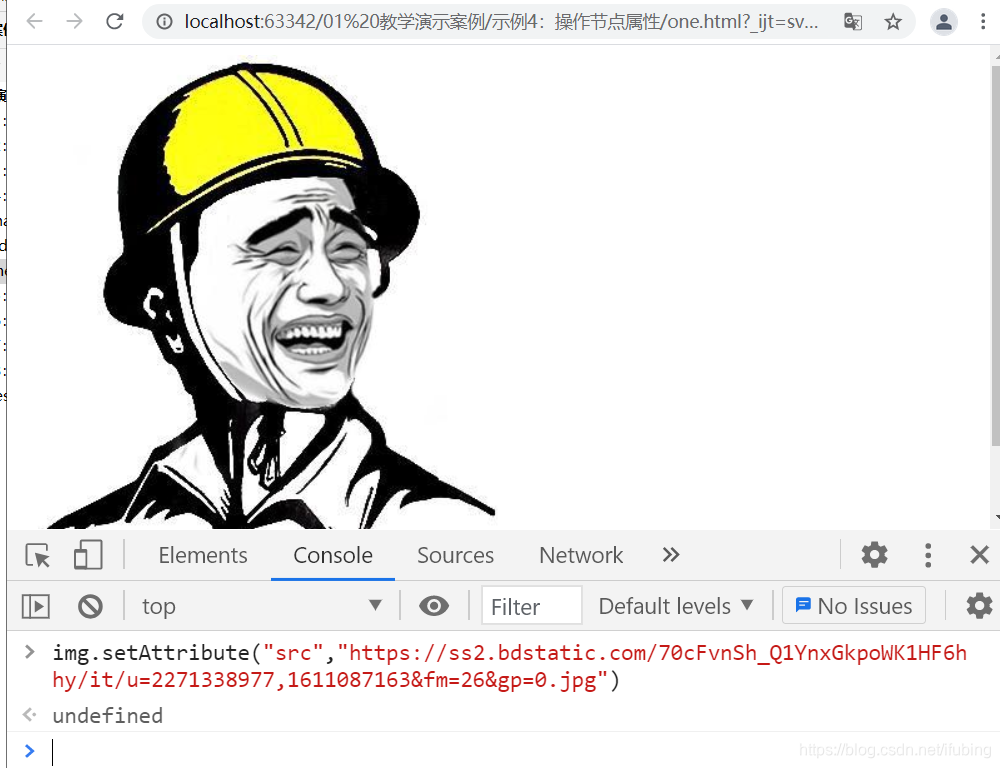Click the page vertical scrollbar

tap(996, 255)
